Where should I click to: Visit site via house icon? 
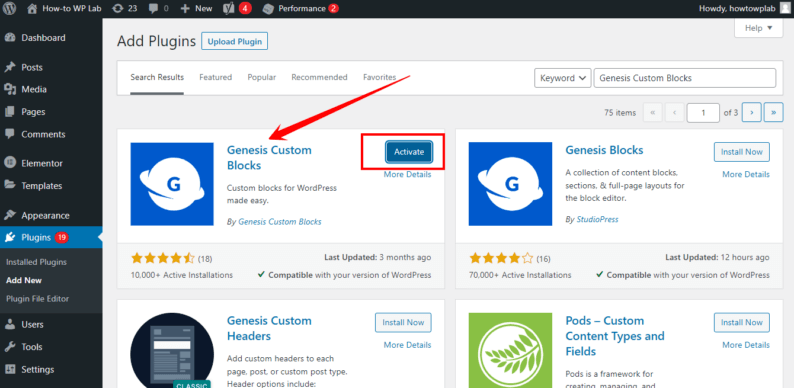[x=32, y=8]
